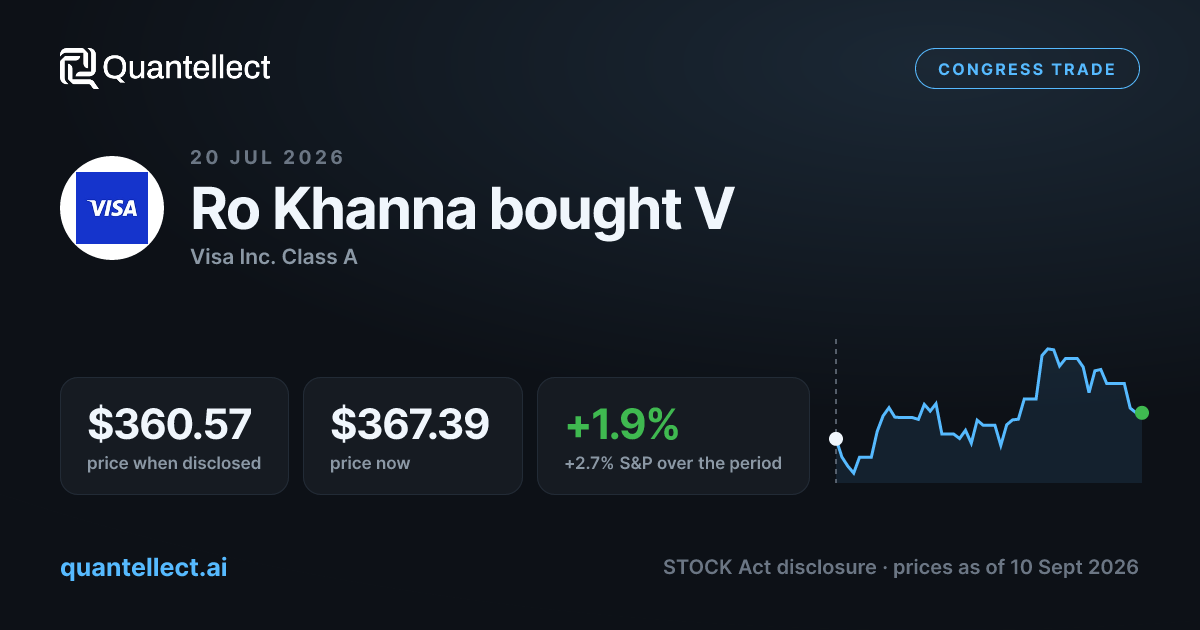Click the Quantellect logo icon
1200x630 pixels.
coord(78,68)
